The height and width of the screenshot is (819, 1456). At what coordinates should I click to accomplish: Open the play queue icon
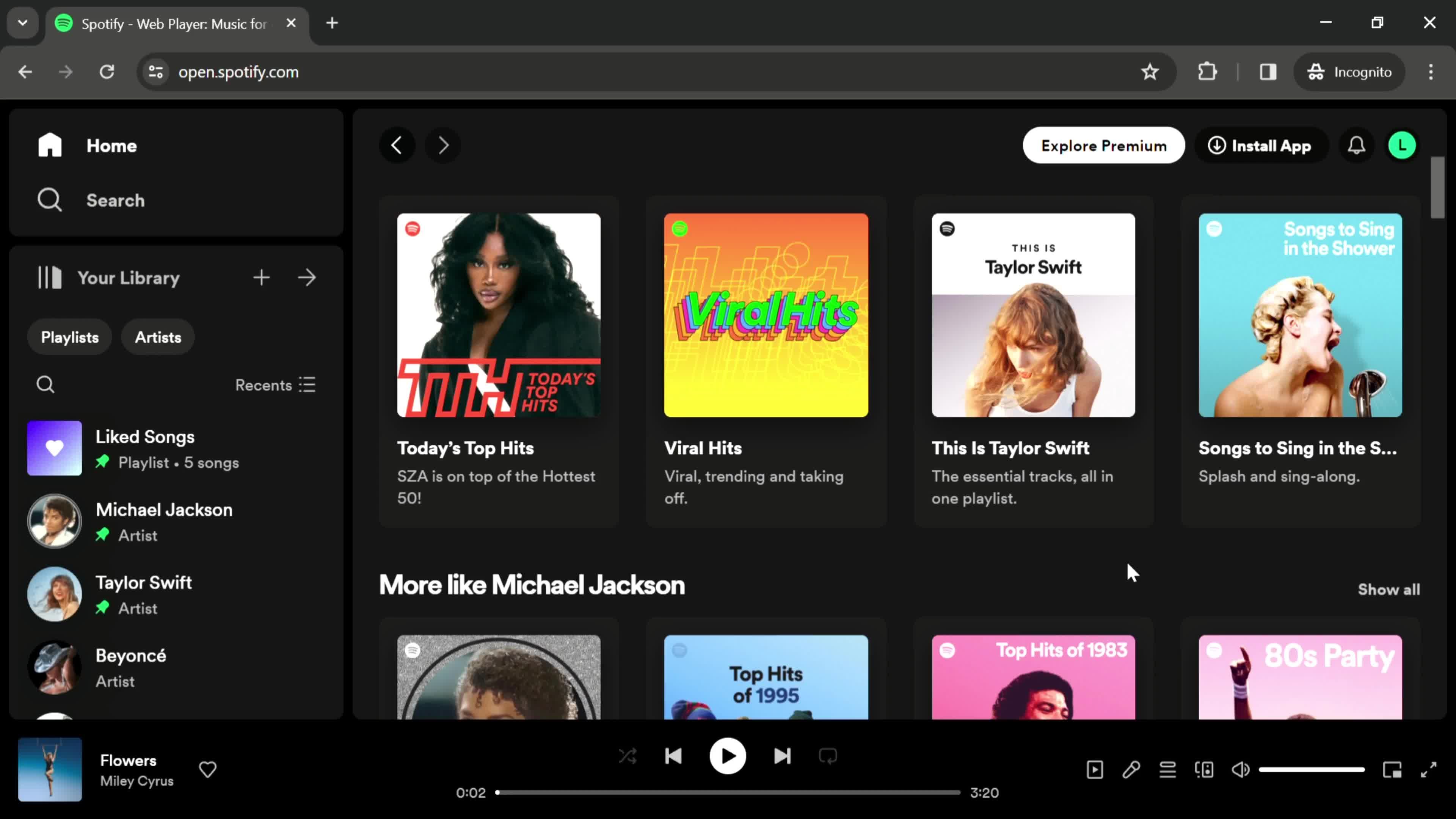click(x=1168, y=769)
